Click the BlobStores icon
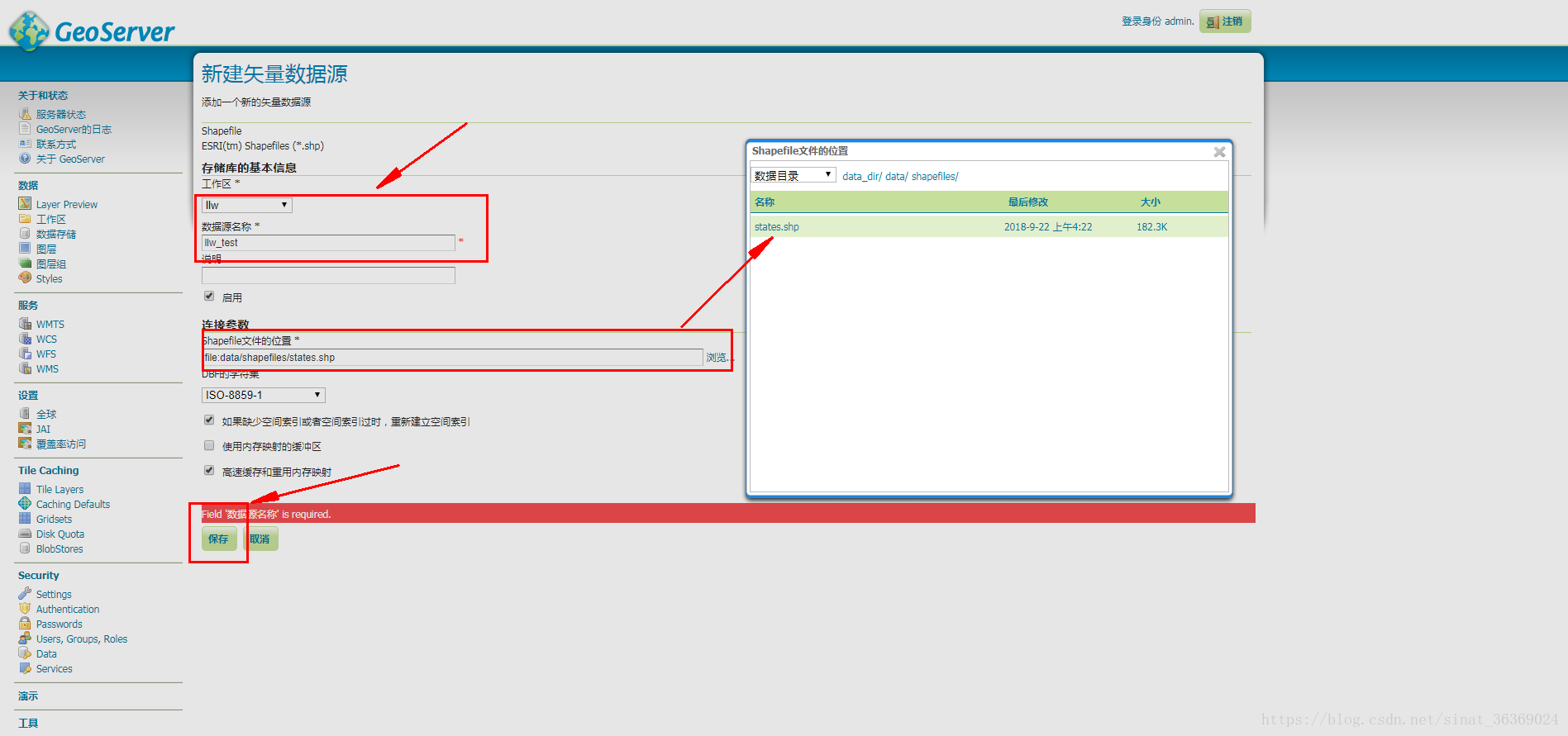Image resolution: width=1568 pixels, height=736 pixels. (25, 548)
